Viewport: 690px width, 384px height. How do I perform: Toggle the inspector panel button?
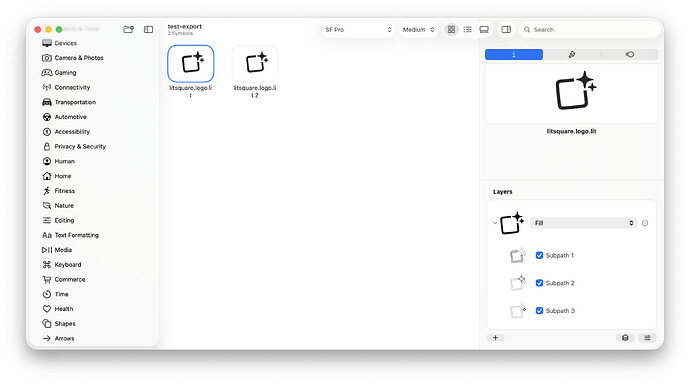(506, 29)
